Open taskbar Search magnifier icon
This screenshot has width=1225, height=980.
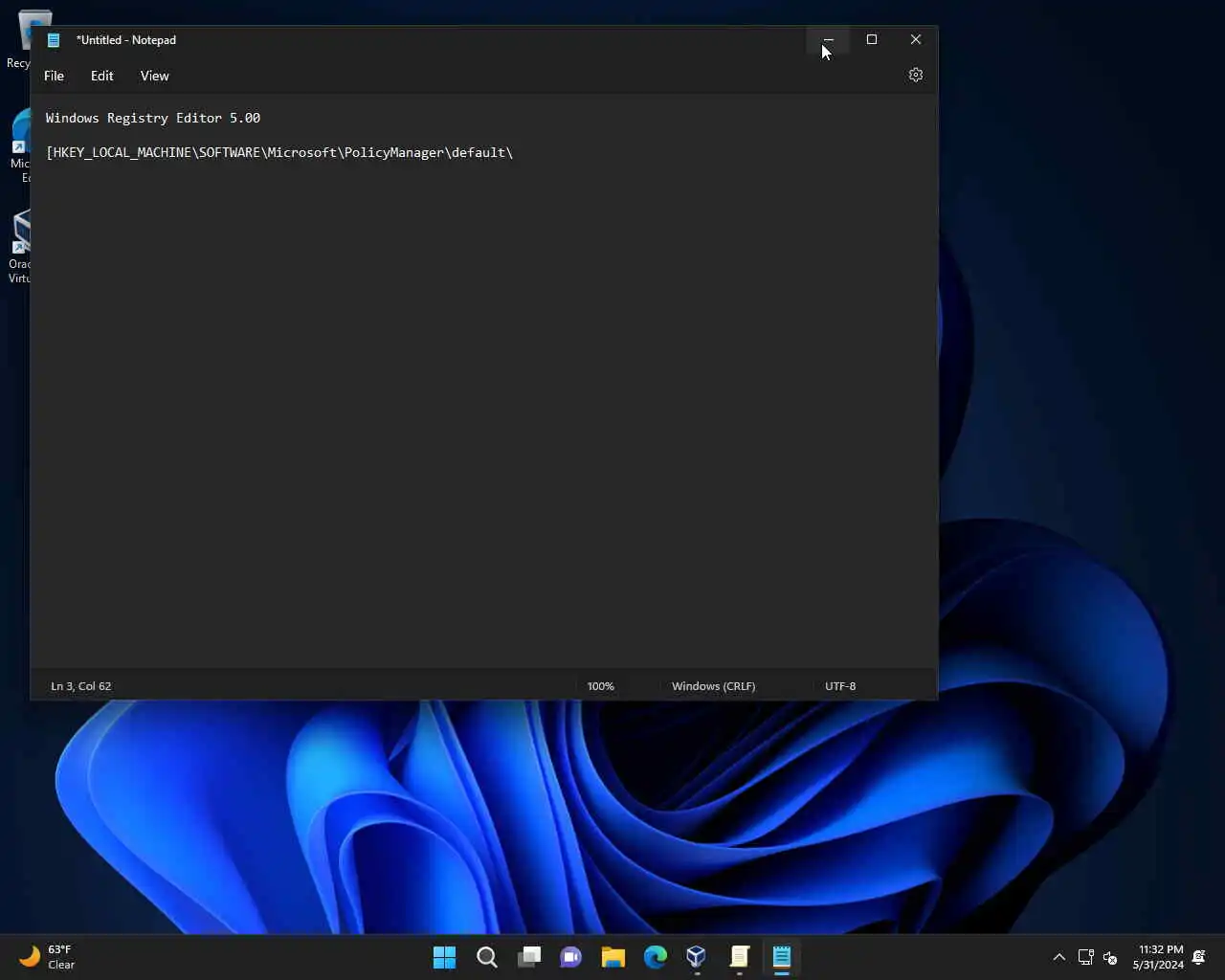coord(487,957)
